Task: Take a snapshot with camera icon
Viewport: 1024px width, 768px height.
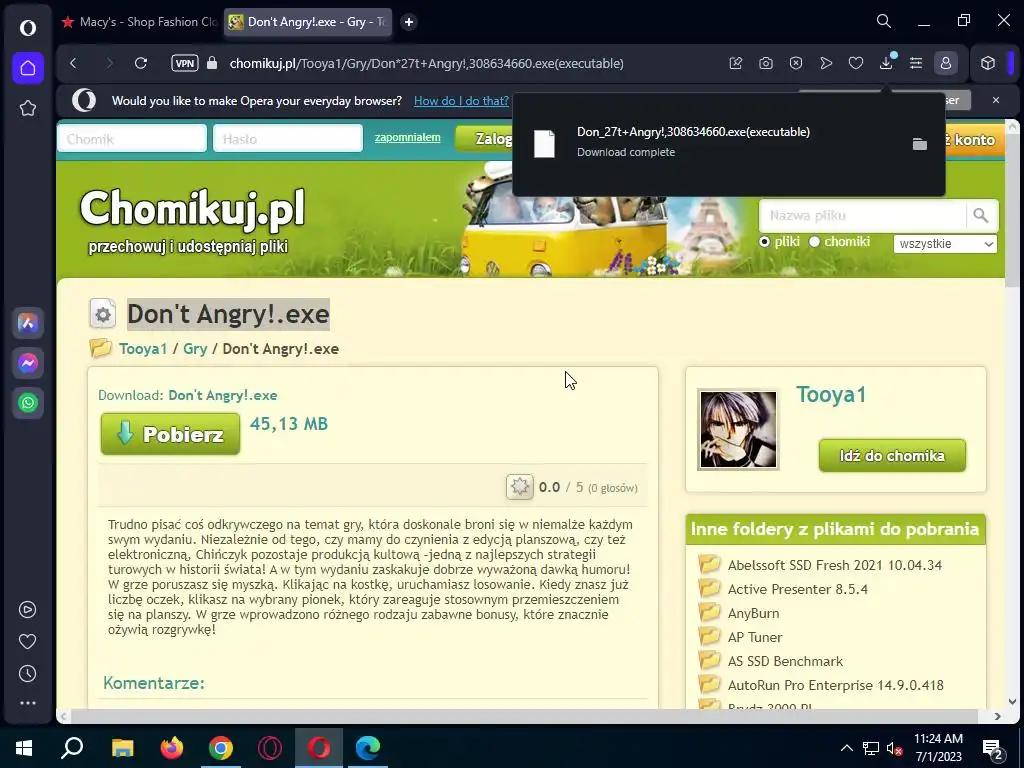Action: 766,63
